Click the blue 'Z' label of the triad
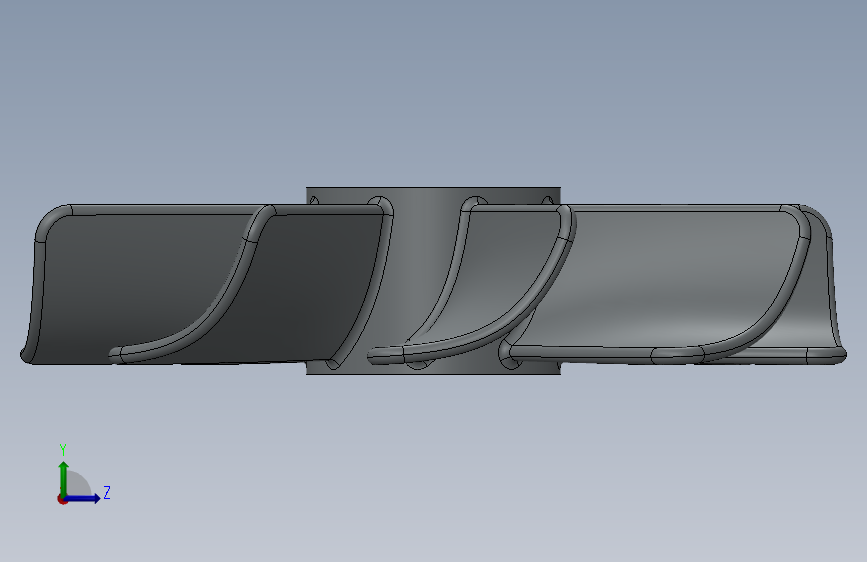 [107, 492]
